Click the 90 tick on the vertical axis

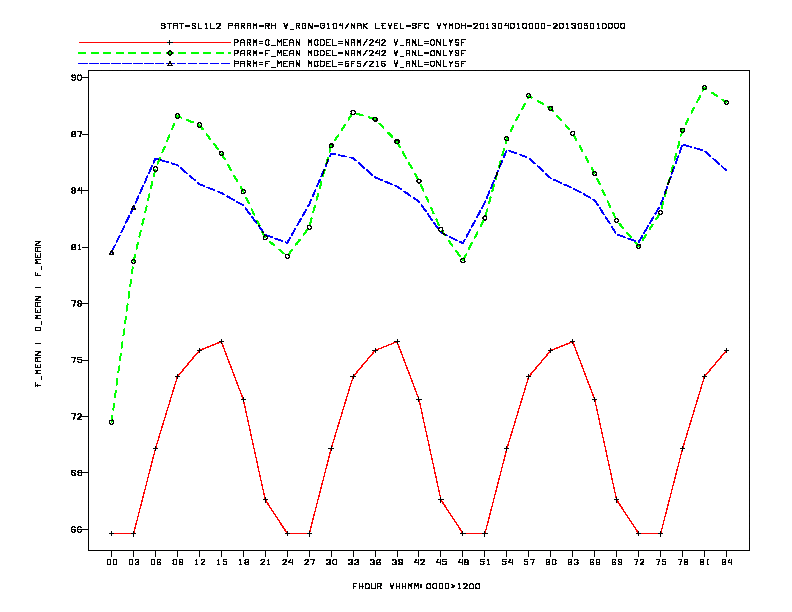coord(76,77)
